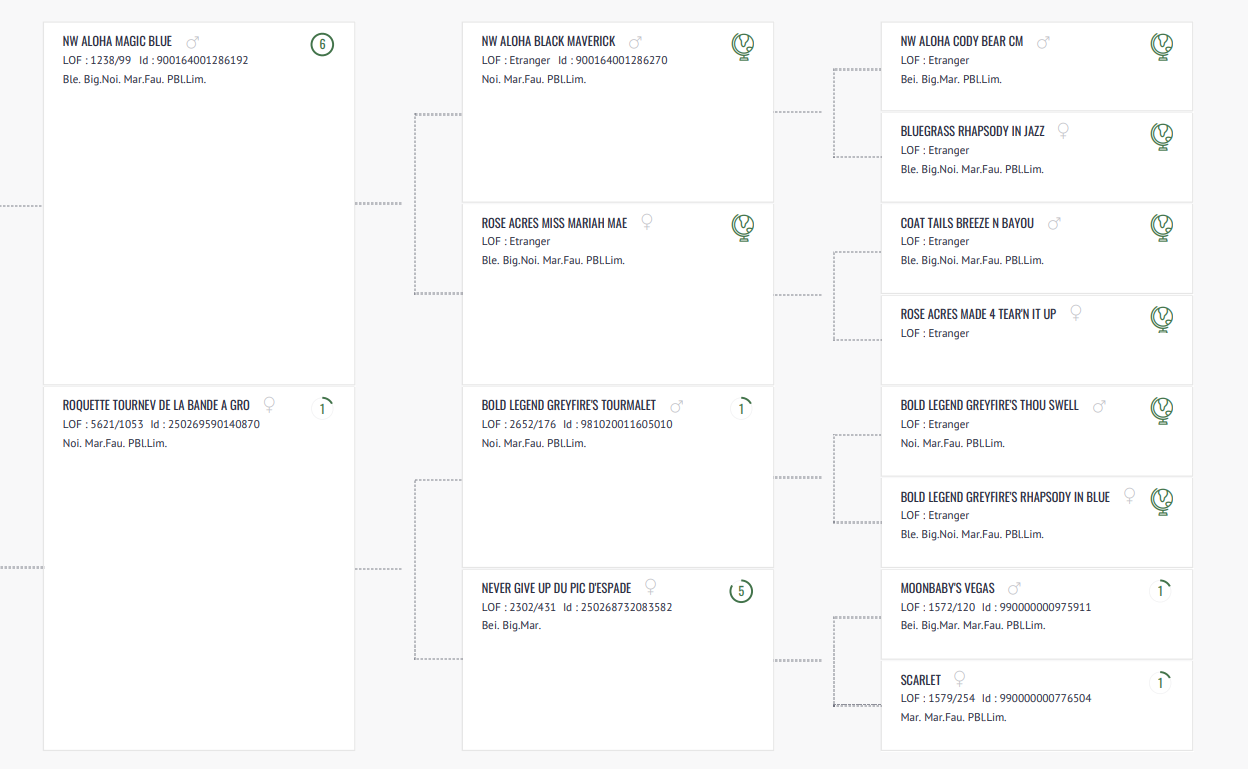The height and width of the screenshot is (769, 1248).
Task: Select MOONBABY'S VEGAS ancestor name
Action: [947, 589]
